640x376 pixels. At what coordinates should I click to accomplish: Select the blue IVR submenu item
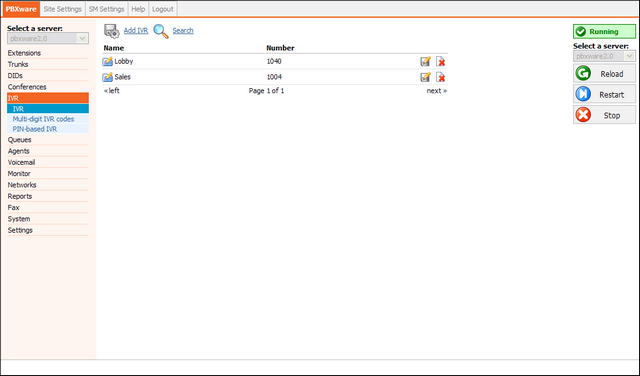48,109
